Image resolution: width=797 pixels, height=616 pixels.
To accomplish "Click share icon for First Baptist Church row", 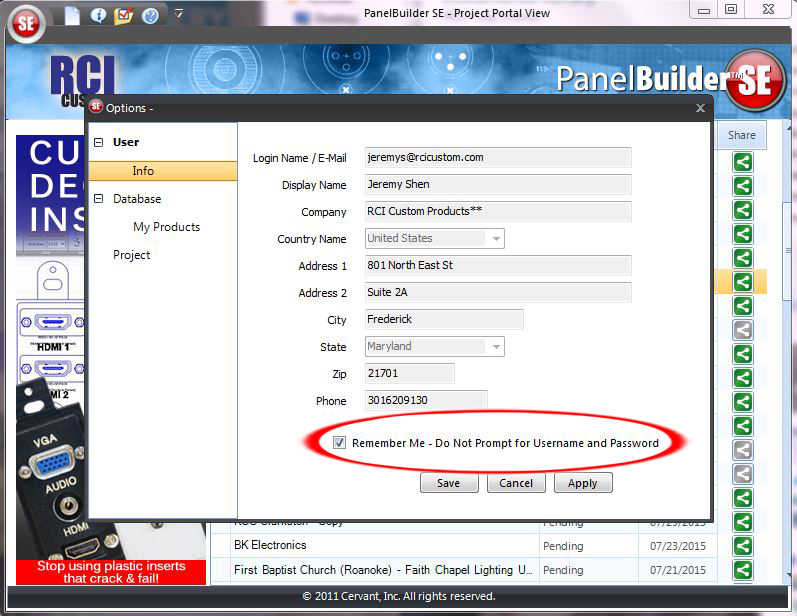I will 742,570.
